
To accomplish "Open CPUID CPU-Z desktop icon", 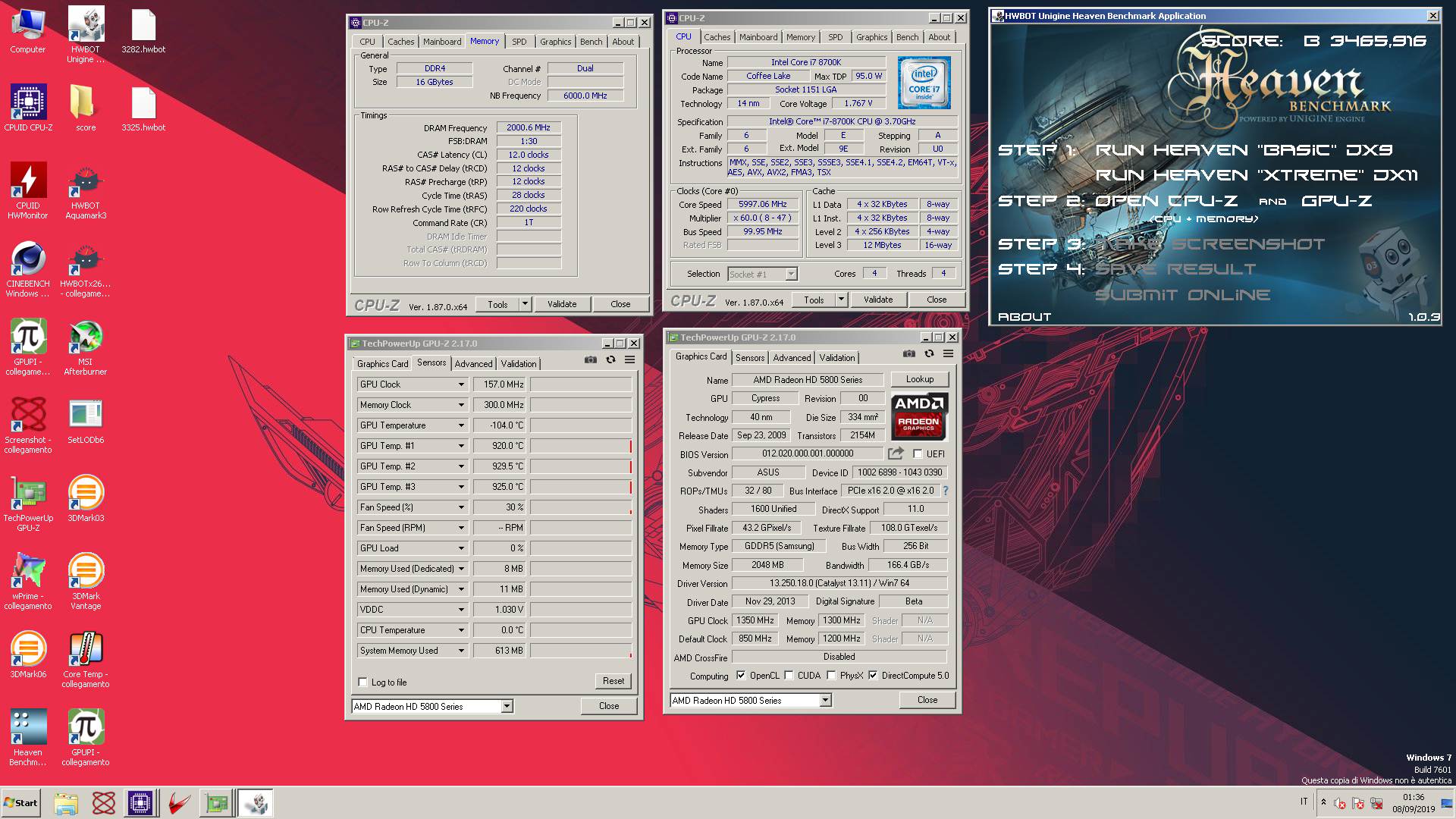I will (x=28, y=108).
